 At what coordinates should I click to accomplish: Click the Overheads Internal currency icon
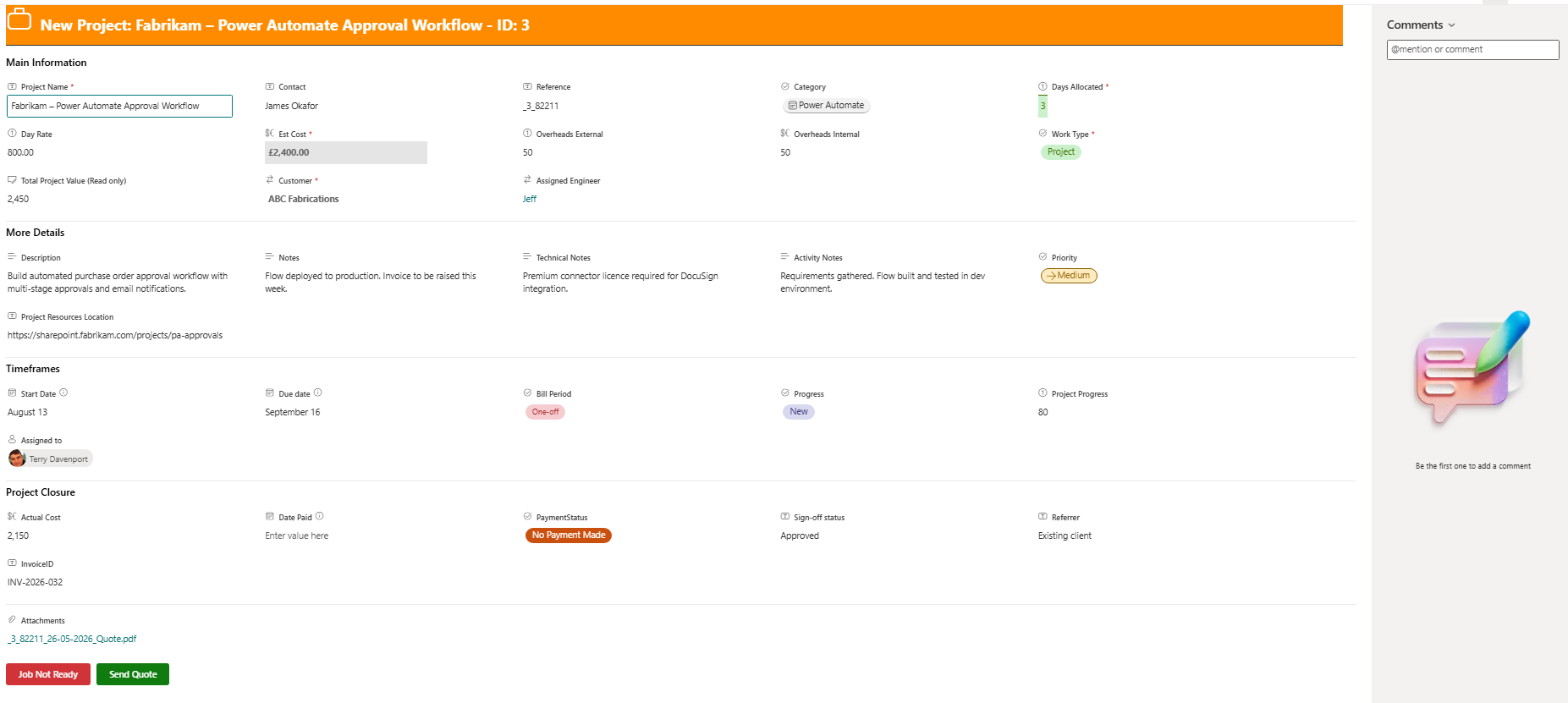point(785,133)
